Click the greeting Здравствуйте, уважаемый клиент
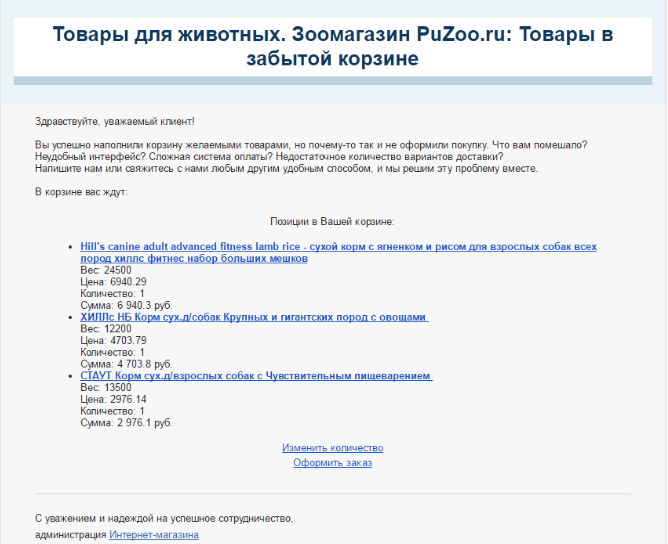668x544 pixels. point(114,121)
